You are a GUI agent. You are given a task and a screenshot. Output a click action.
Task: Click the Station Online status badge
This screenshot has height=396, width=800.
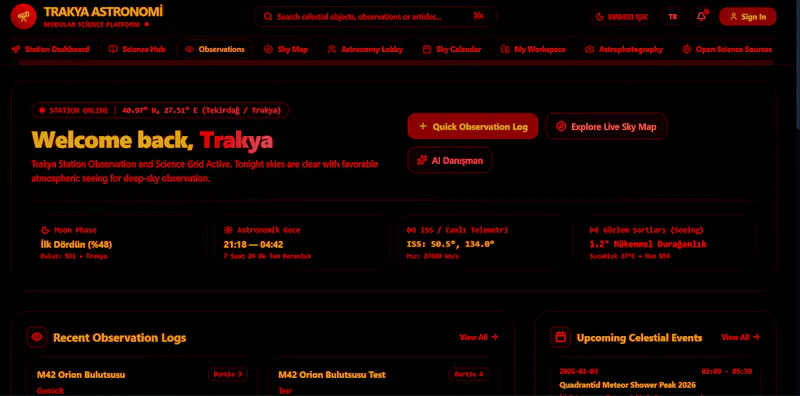click(161, 110)
